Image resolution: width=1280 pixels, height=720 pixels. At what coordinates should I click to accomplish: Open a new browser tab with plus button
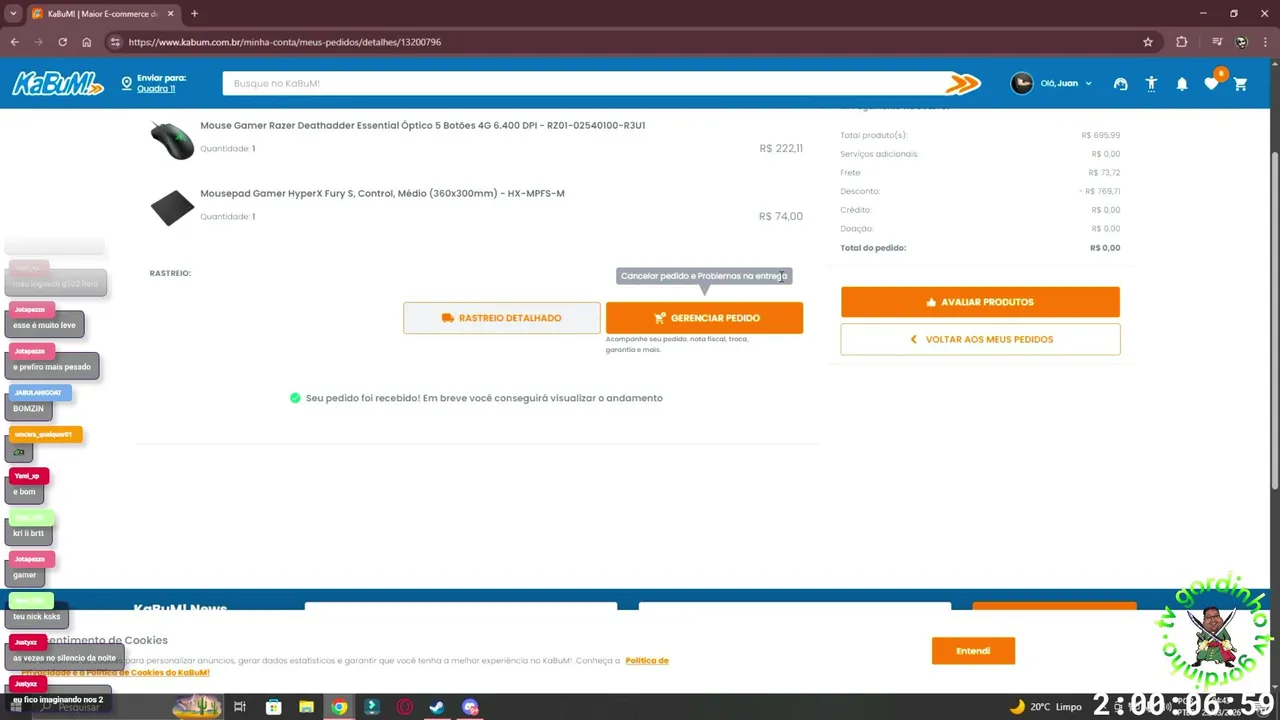194,14
